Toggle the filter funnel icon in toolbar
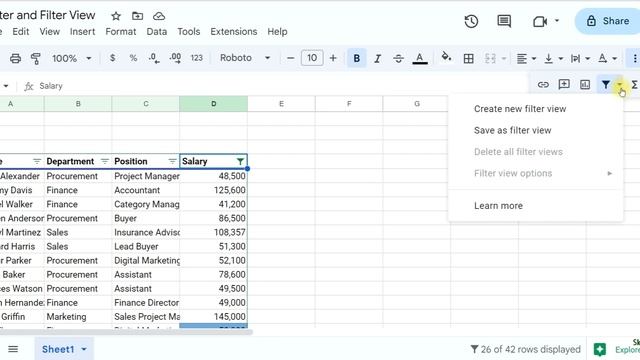 click(x=606, y=84)
